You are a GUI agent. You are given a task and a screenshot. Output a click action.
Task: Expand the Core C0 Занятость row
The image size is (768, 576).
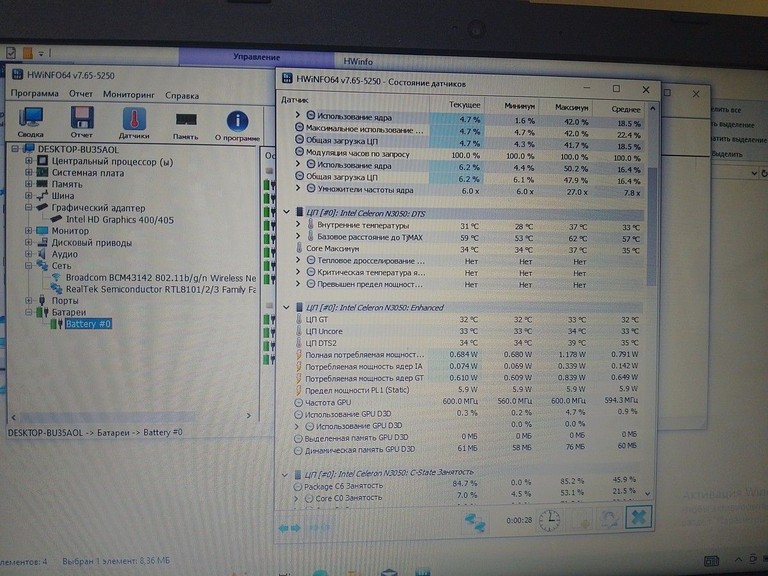[x=297, y=498]
